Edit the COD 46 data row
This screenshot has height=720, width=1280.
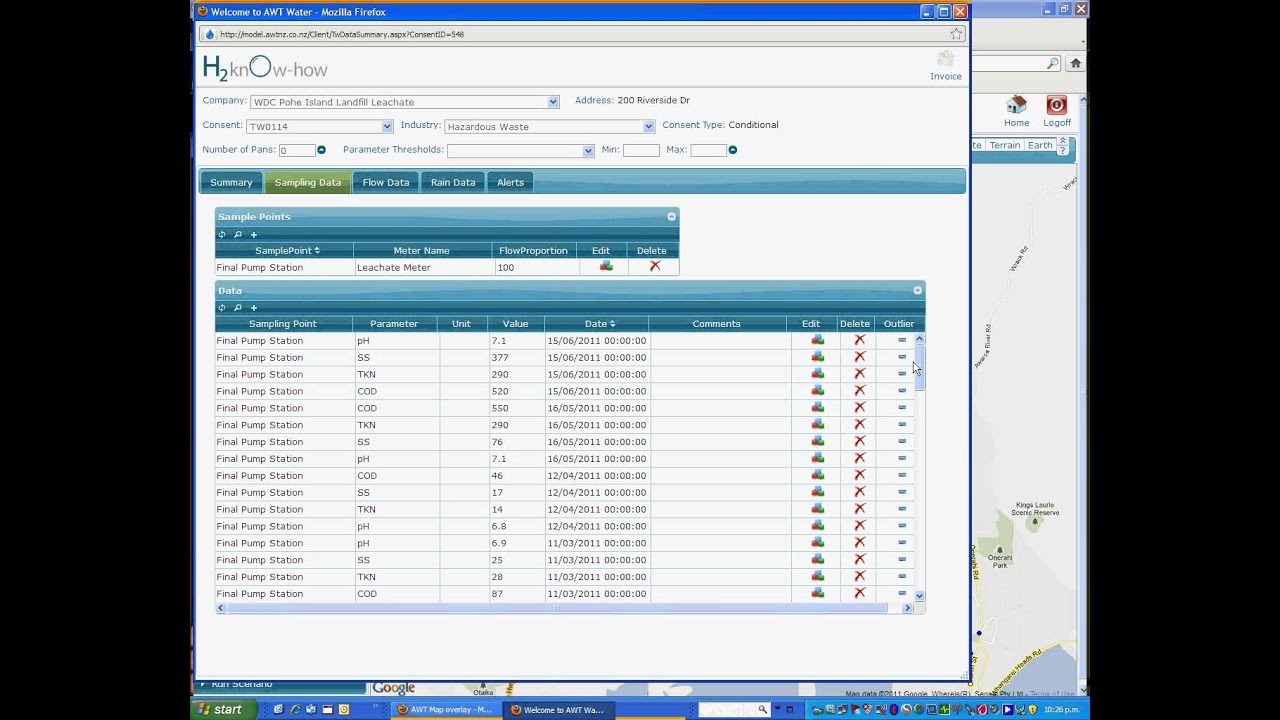click(x=818, y=475)
